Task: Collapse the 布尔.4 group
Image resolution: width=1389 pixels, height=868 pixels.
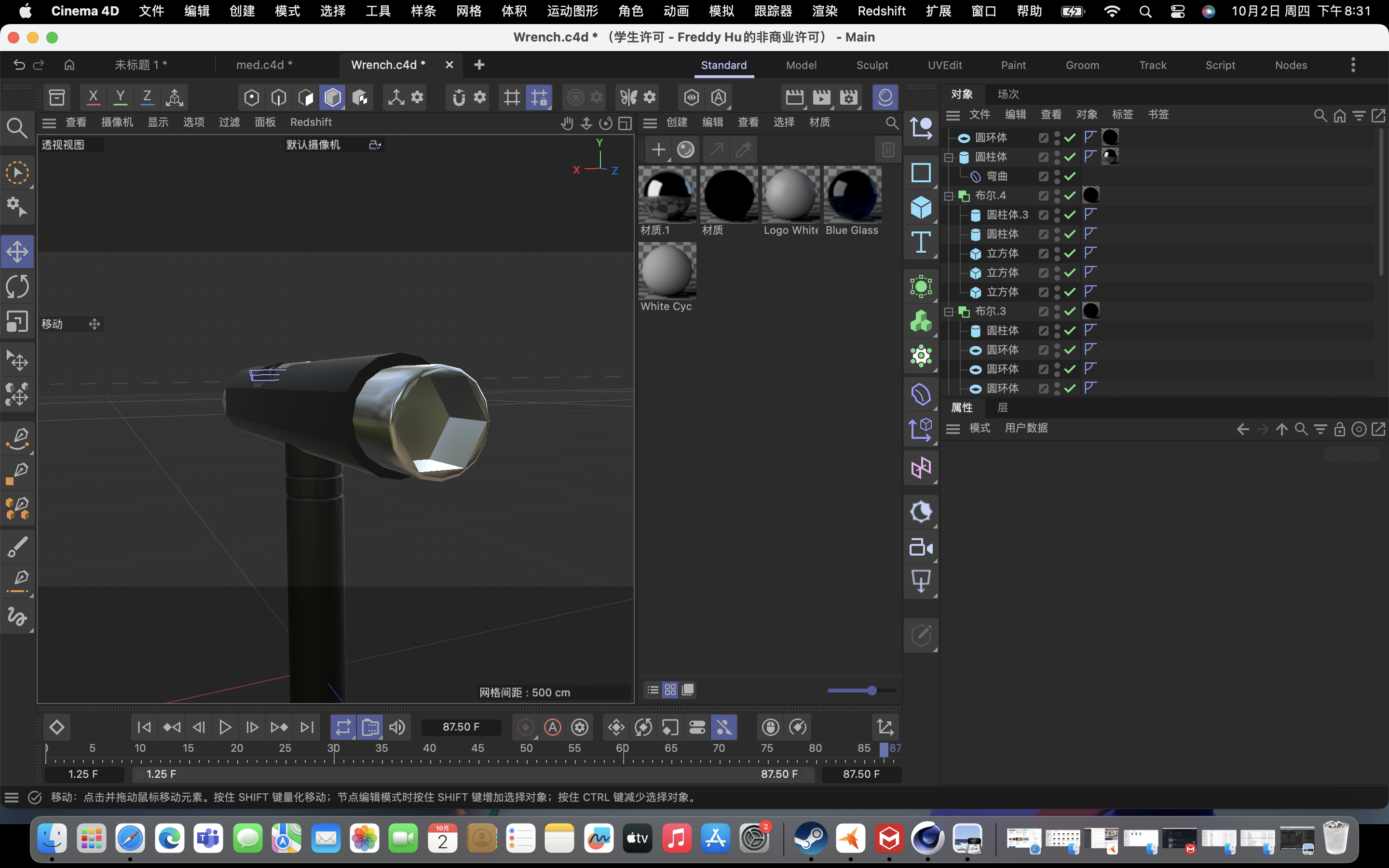Action: 948,195
